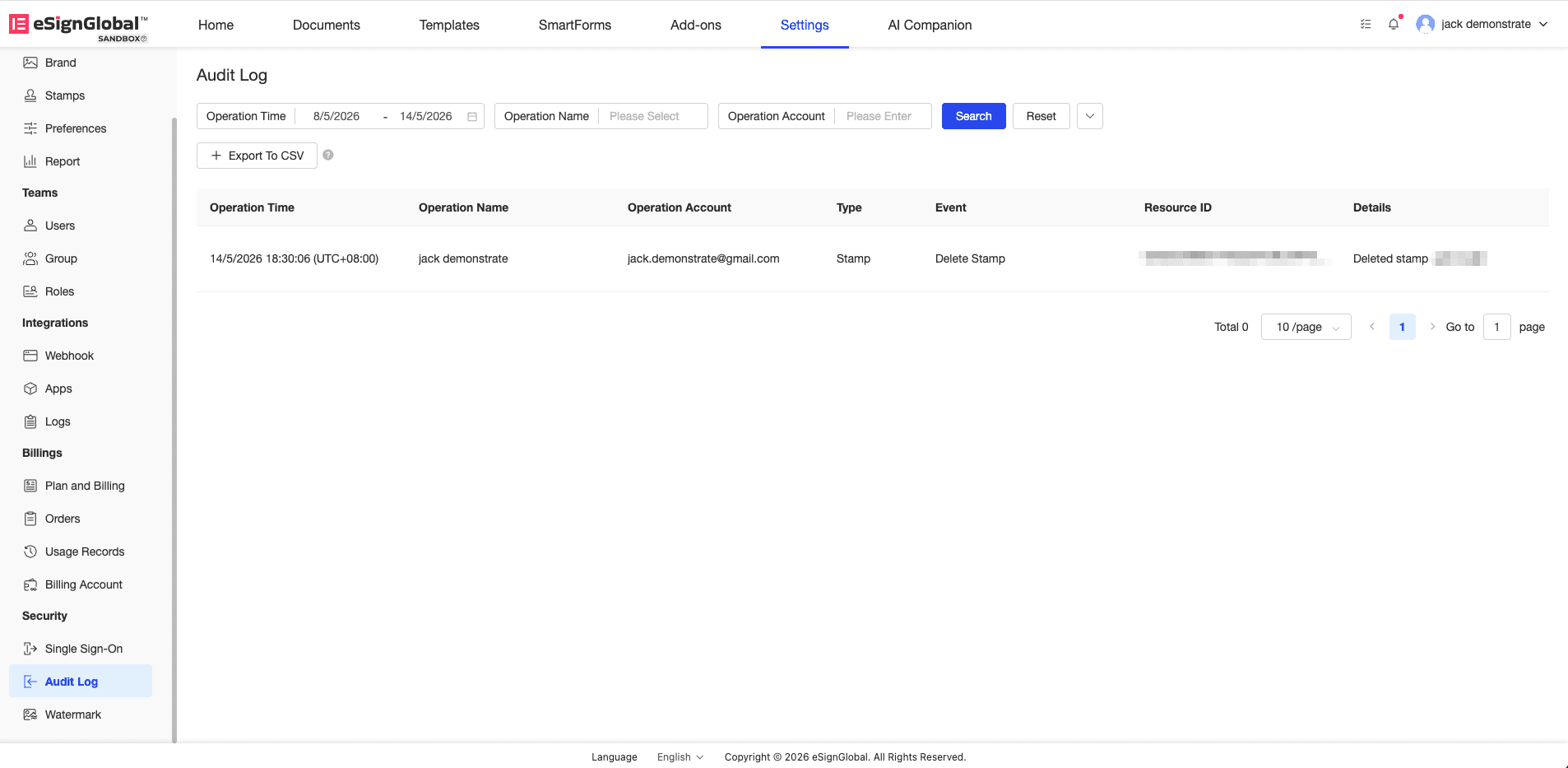The image size is (1568, 768).
Task: Click the Orders icon in sidebar
Action: point(30,519)
